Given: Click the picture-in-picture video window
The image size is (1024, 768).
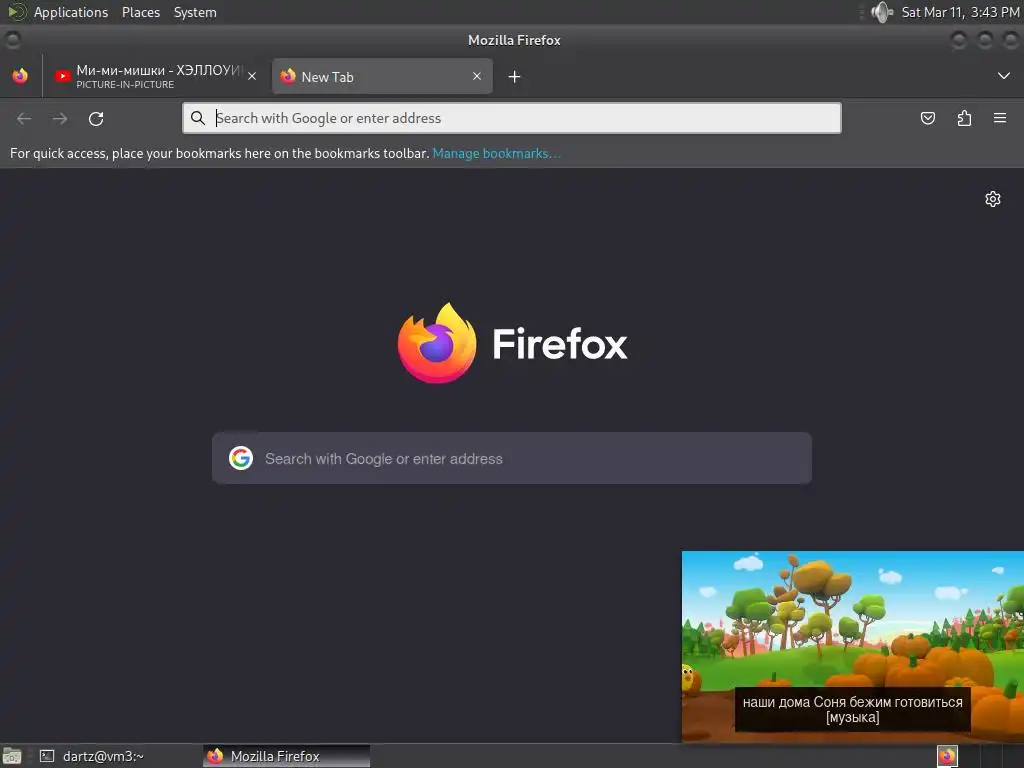Looking at the screenshot, I should pyautogui.click(x=853, y=647).
